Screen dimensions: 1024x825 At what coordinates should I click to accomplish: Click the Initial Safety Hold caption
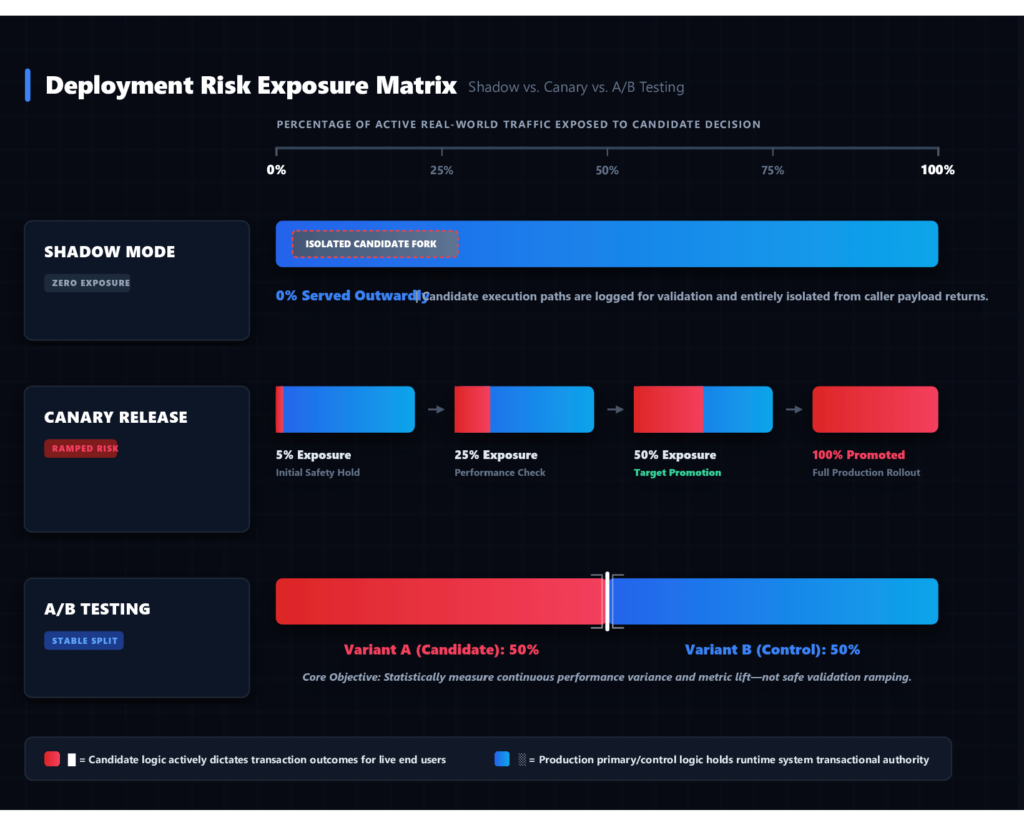[317, 472]
